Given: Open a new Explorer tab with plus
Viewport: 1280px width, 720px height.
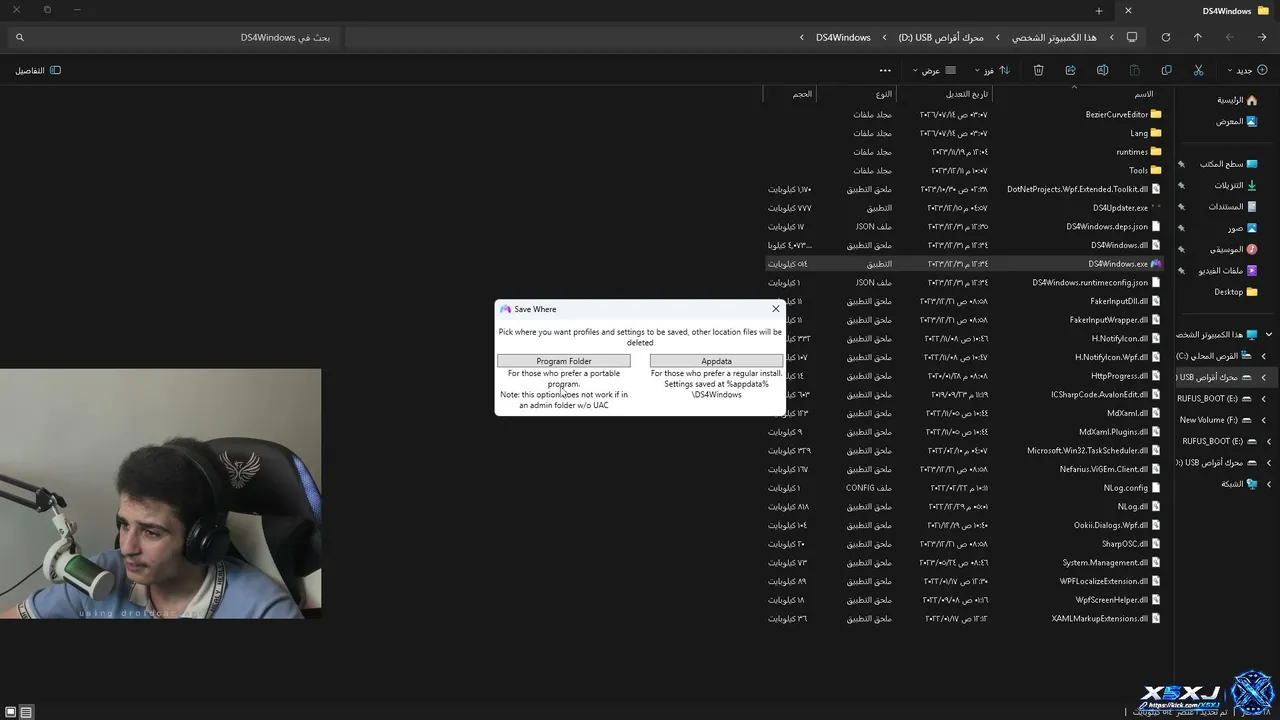Looking at the screenshot, I should 1099,11.
